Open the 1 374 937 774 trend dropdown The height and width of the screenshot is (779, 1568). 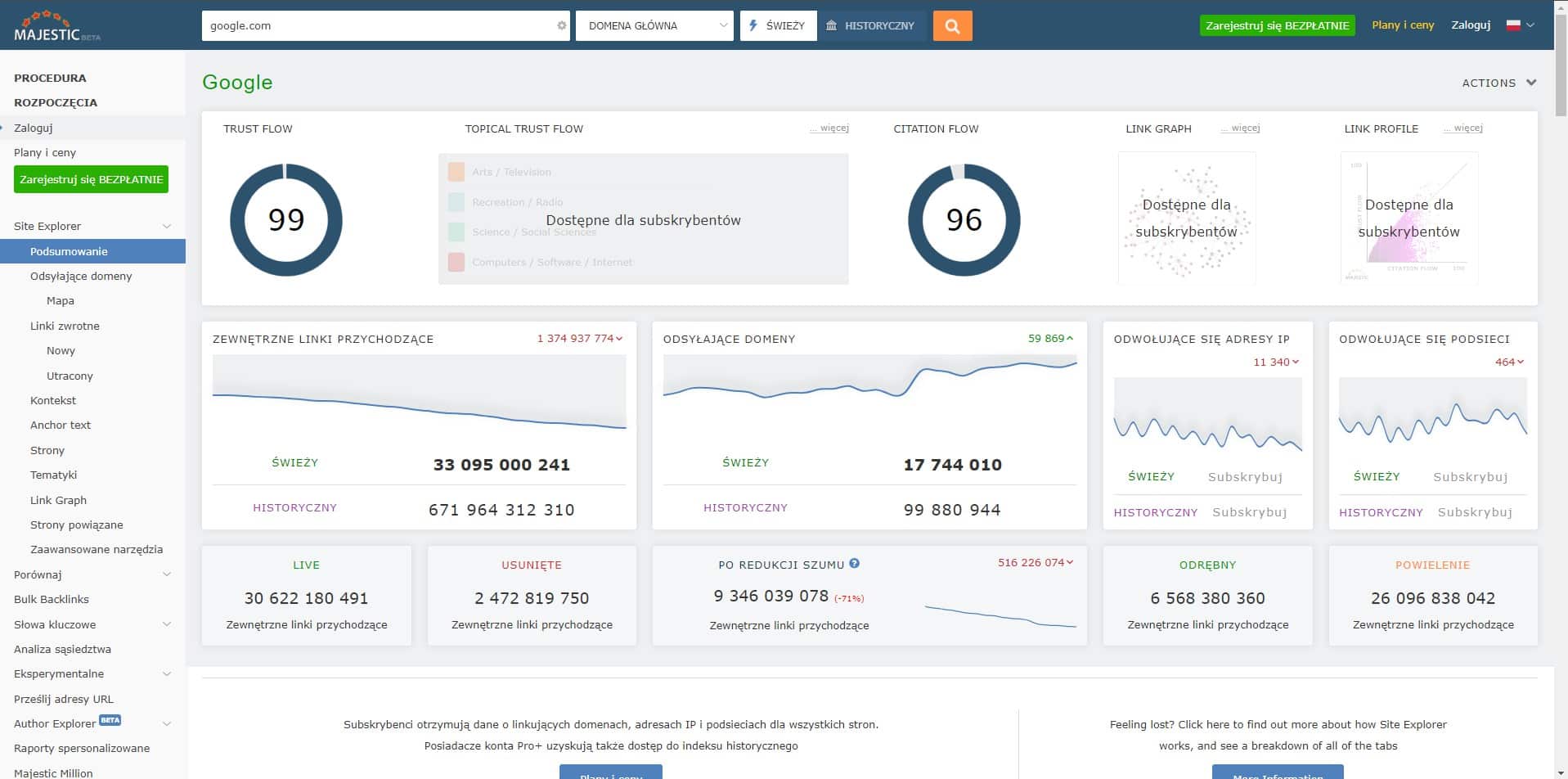pyautogui.click(x=580, y=338)
